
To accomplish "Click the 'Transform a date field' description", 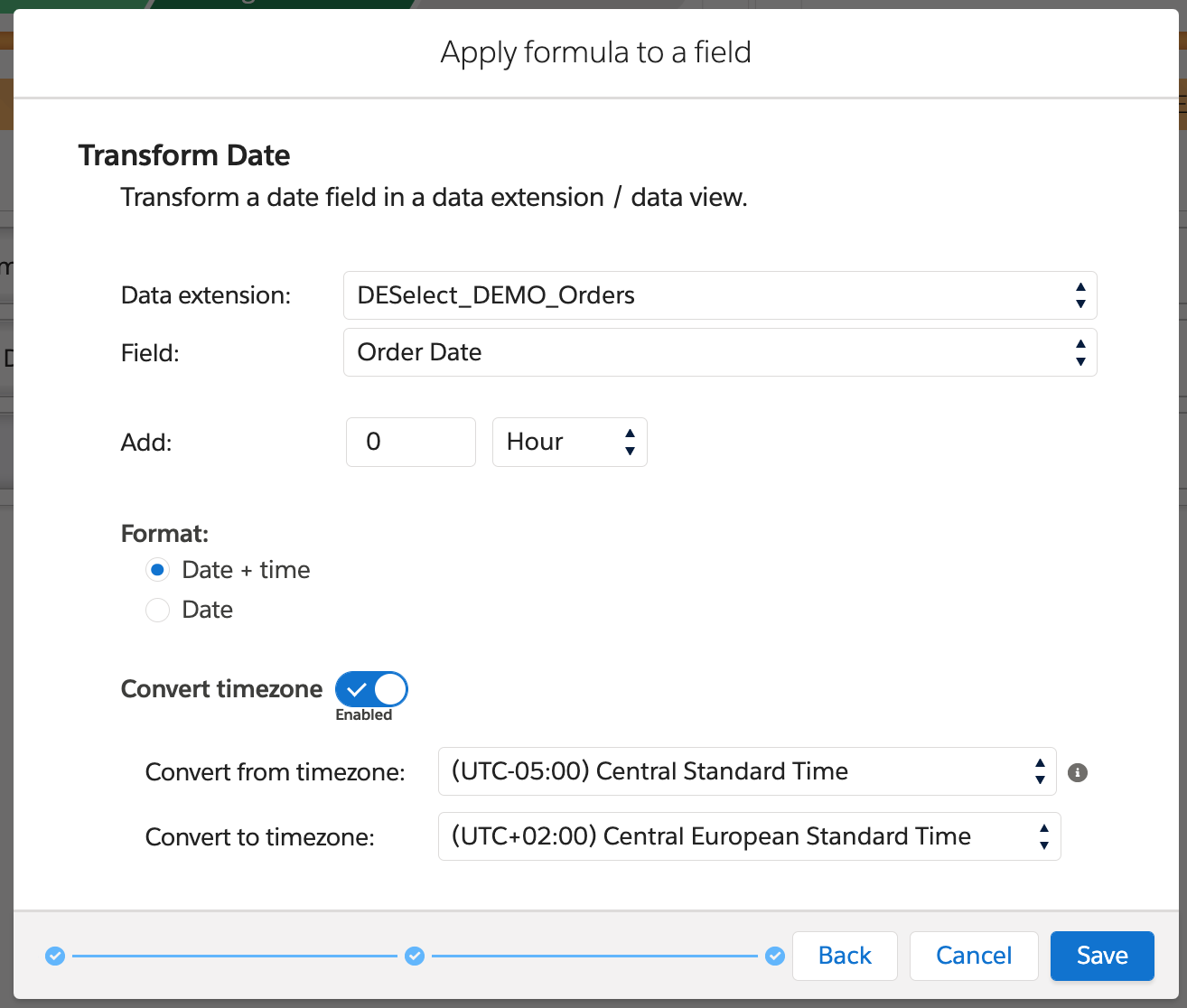I will [x=435, y=198].
